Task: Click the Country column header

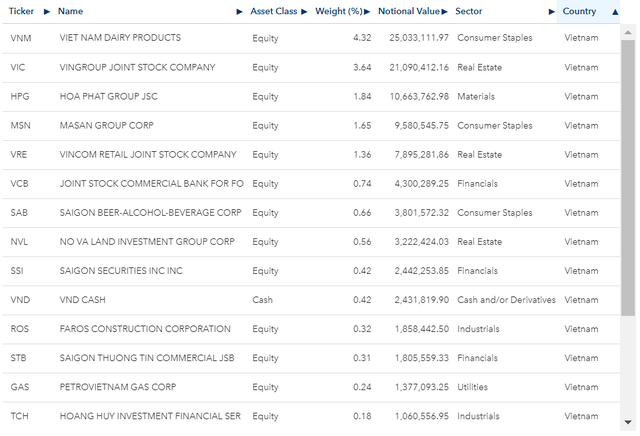Action: [579, 11]
